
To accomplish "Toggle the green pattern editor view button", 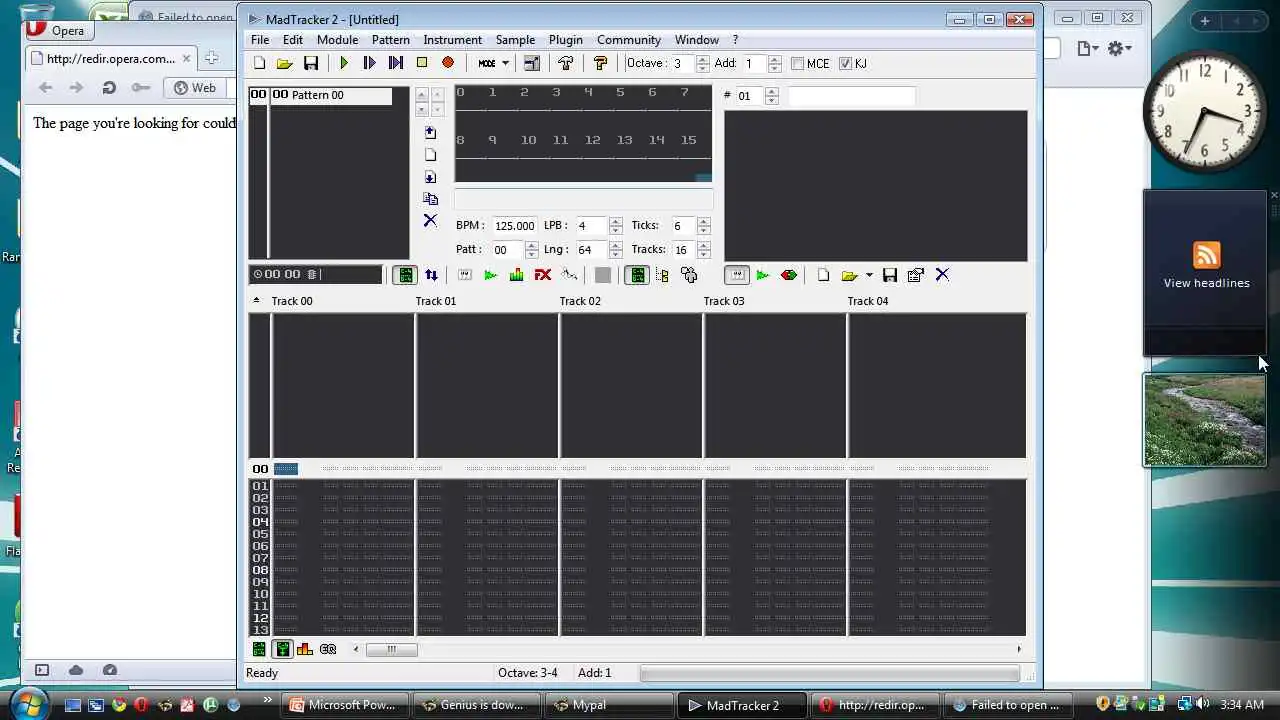I will (x=405, y=275).
